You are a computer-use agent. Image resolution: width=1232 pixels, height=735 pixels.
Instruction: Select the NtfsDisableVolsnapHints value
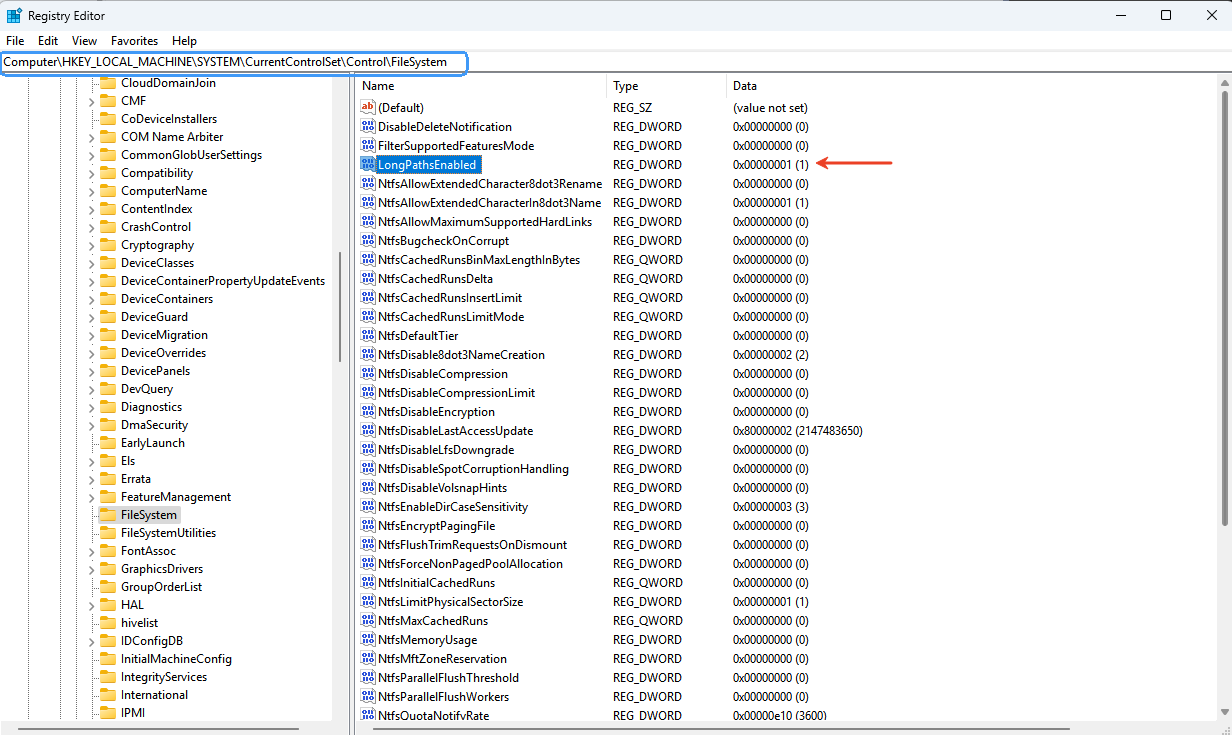coord(442,487)
